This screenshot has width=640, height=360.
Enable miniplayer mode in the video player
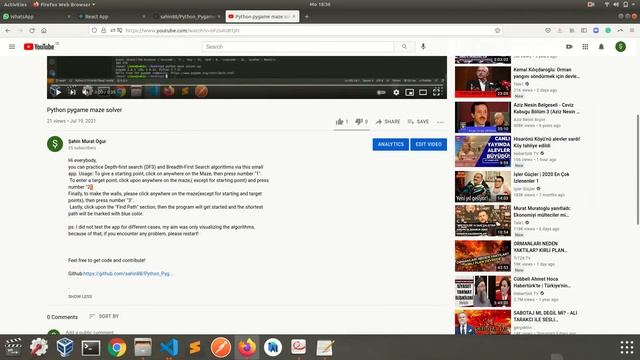point(409,92)
